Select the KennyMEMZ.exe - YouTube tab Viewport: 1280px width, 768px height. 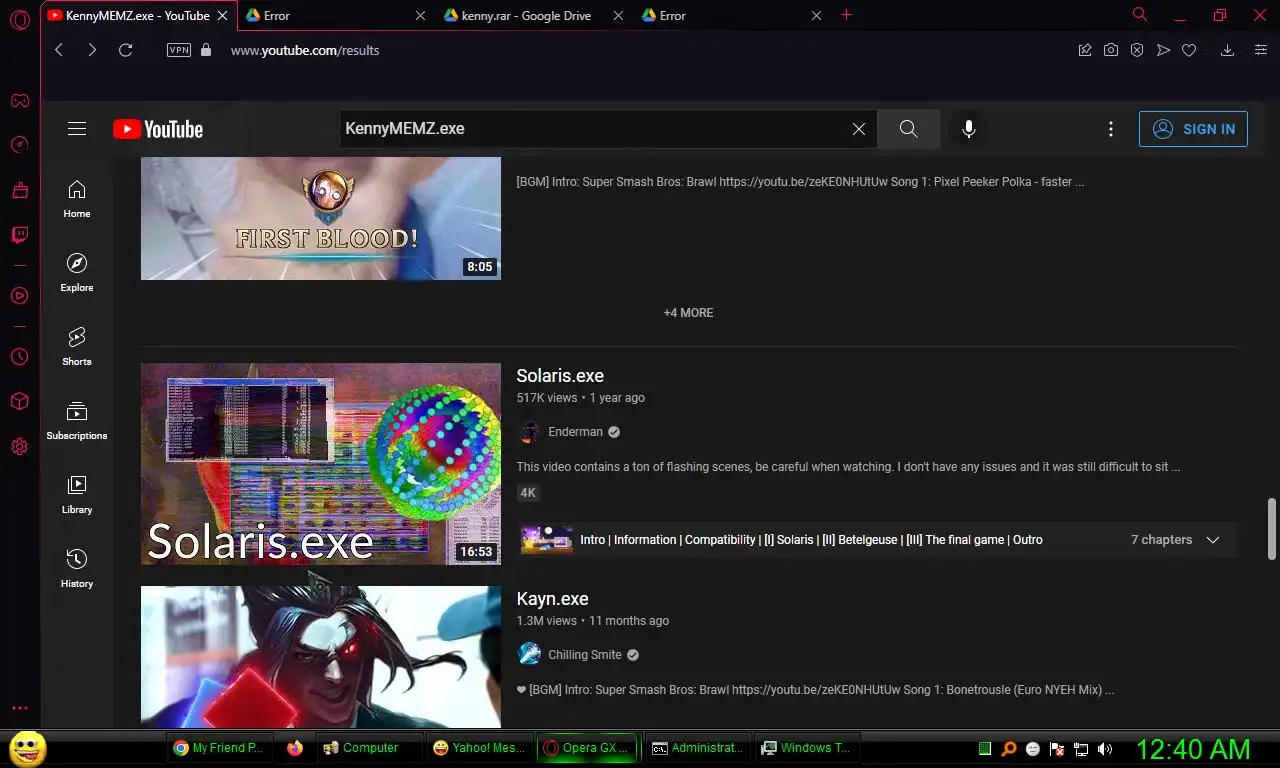(x=138, y=16)
